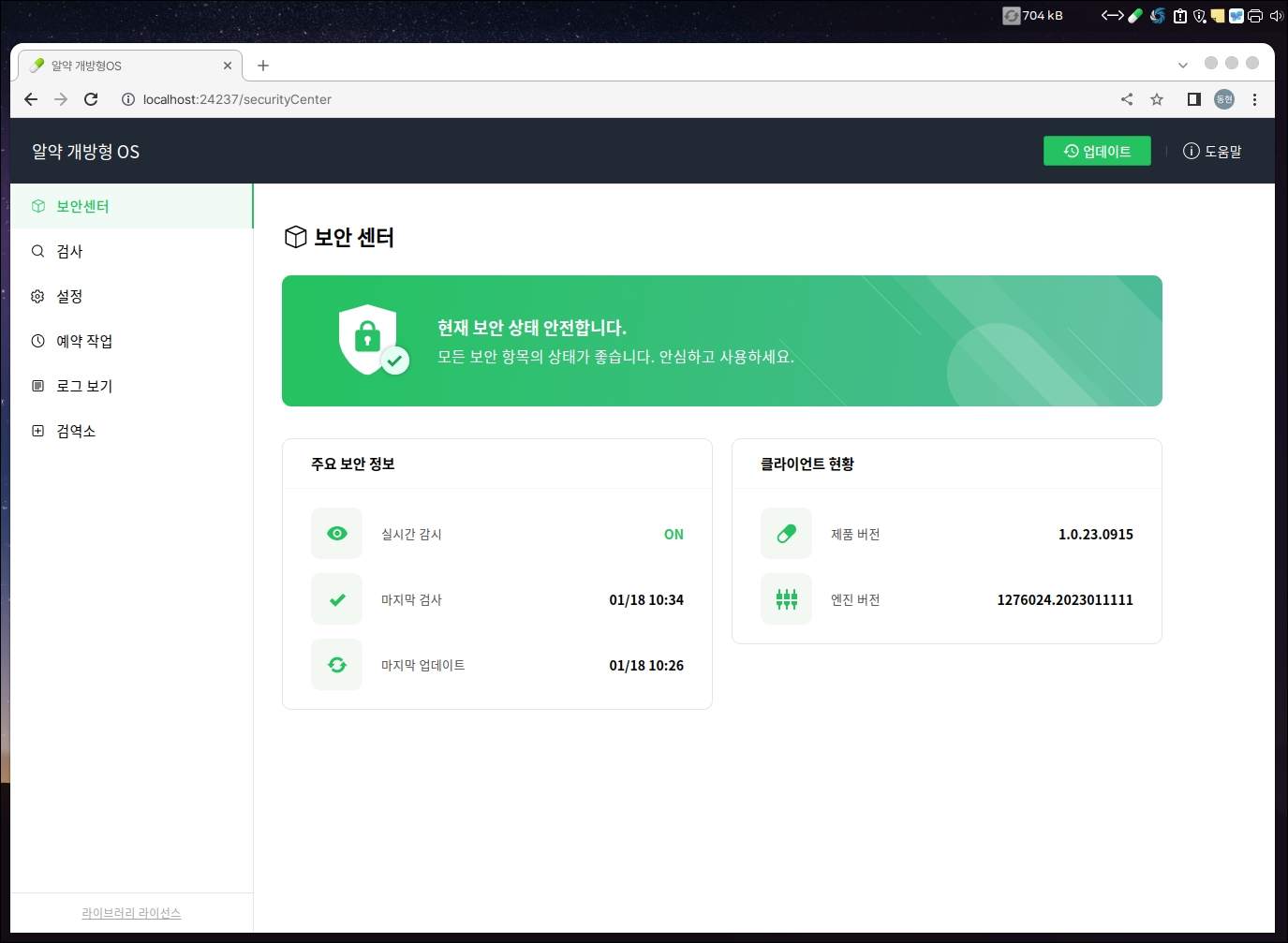
Task: Open the 라이브러리 라이선스 link
Action: click(131, 913)
